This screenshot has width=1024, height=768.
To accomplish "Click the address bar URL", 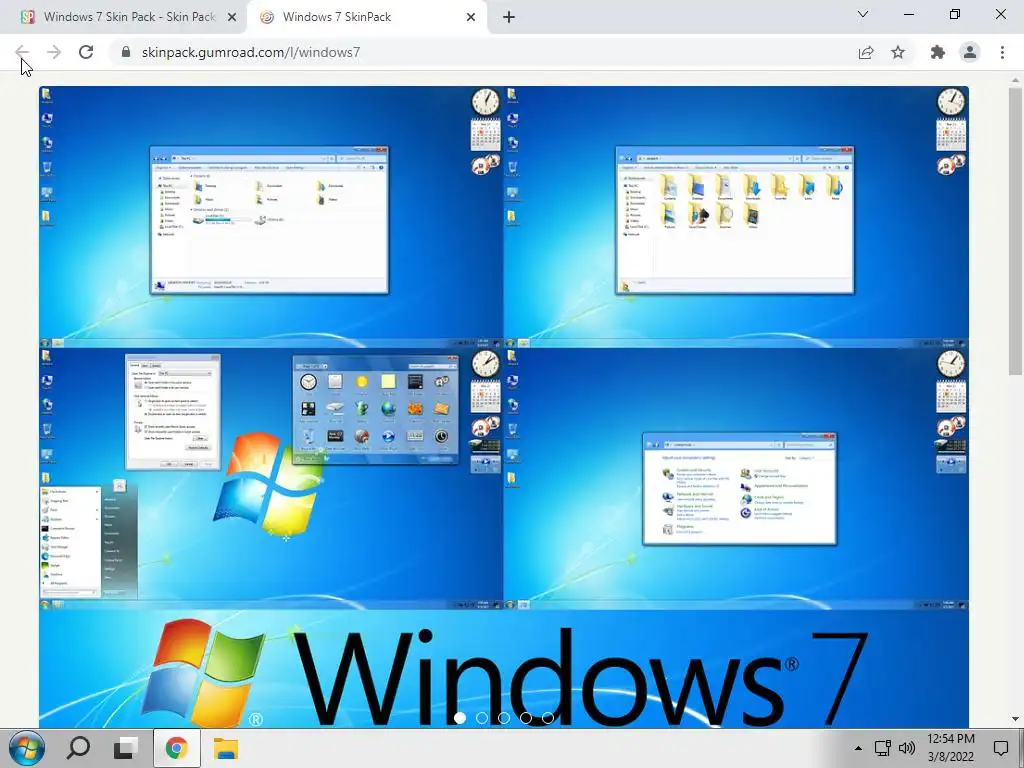I will (x=251, y=52).
